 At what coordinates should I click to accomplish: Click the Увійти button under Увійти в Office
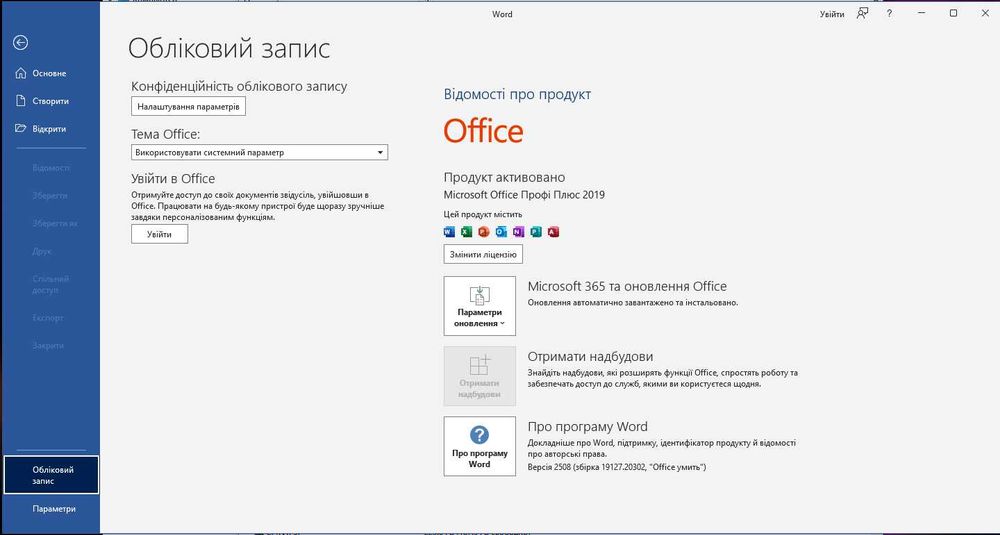point(159,235)
